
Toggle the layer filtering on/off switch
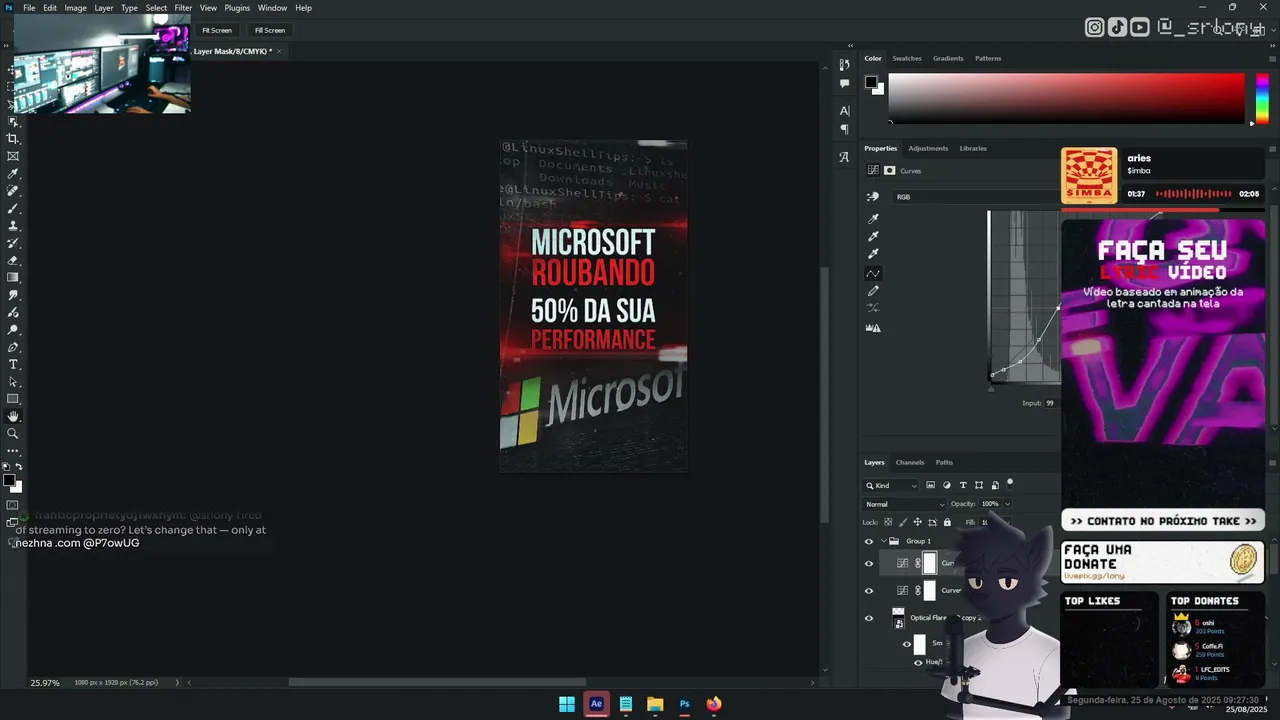click(1010, 483)
